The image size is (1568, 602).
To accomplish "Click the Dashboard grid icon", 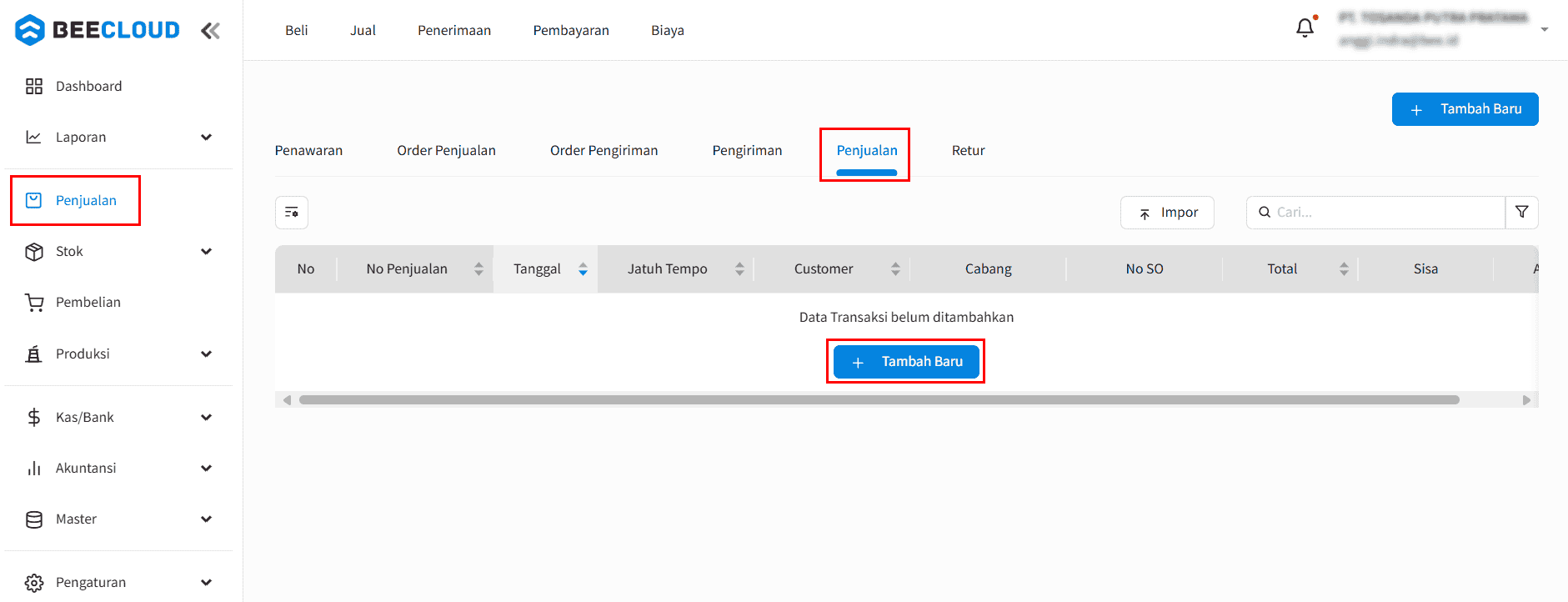I will tap(34, 87).
